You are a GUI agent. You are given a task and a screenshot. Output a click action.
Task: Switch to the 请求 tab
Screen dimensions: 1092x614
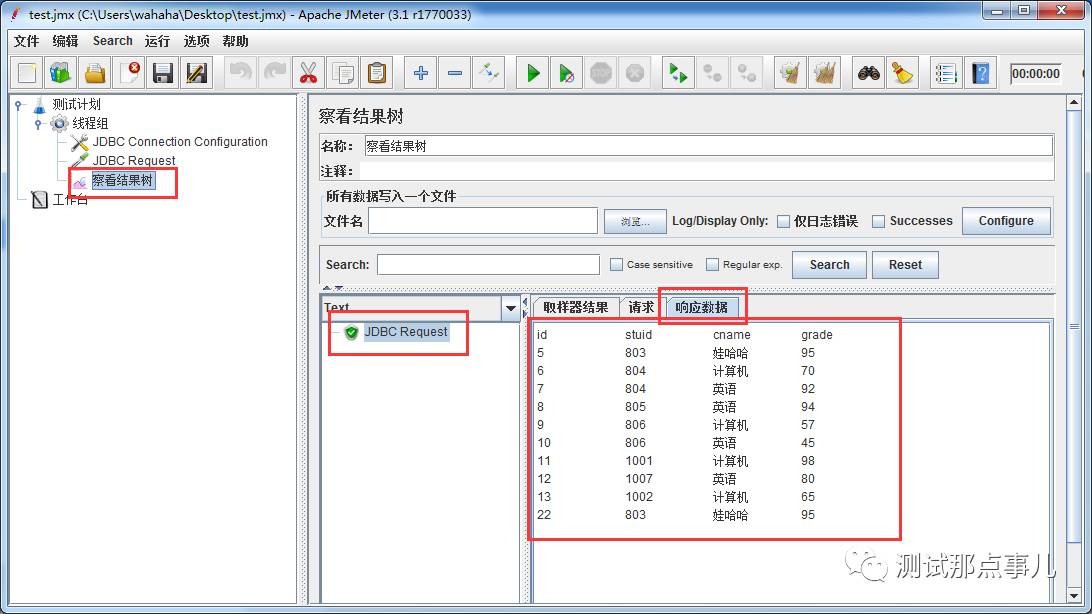(x=641, y=307)
